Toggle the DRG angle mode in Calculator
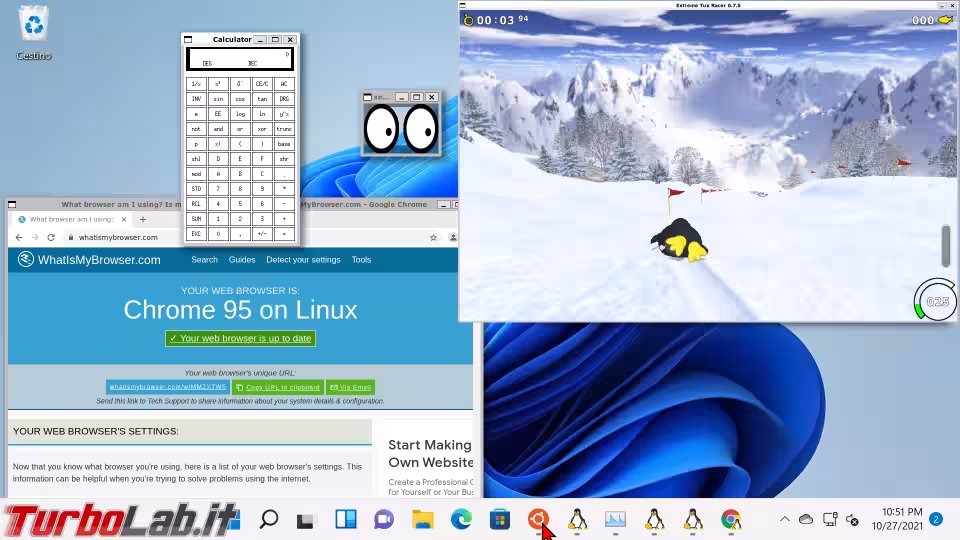Image resolution: width=960 pixels, height=540 pixels. [x=284, y=99]
